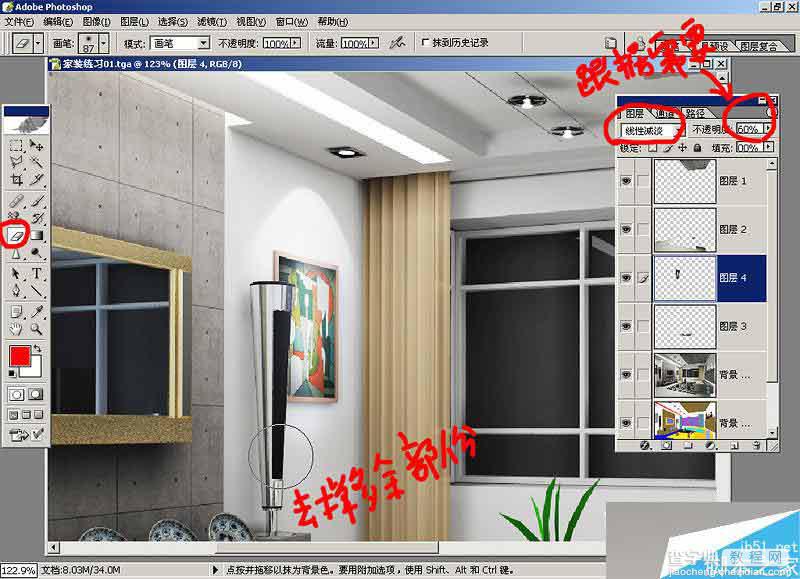
Task: Select the Rectangular Marquee tool
Action: pos(16,146)
